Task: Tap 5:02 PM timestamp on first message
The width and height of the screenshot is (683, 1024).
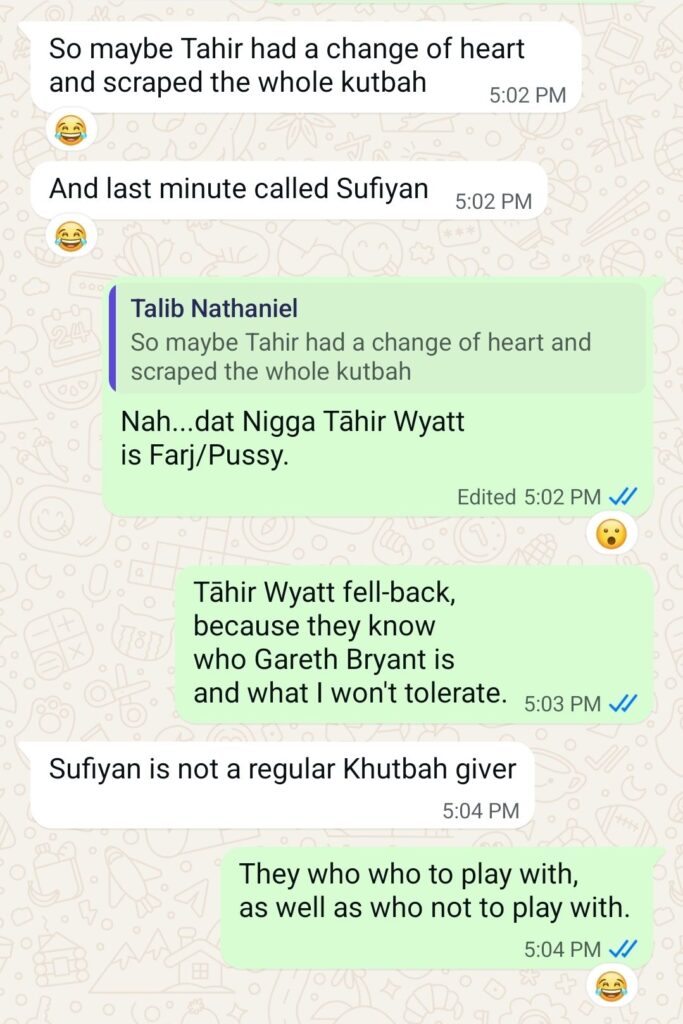Action: [x=528, y=95]
